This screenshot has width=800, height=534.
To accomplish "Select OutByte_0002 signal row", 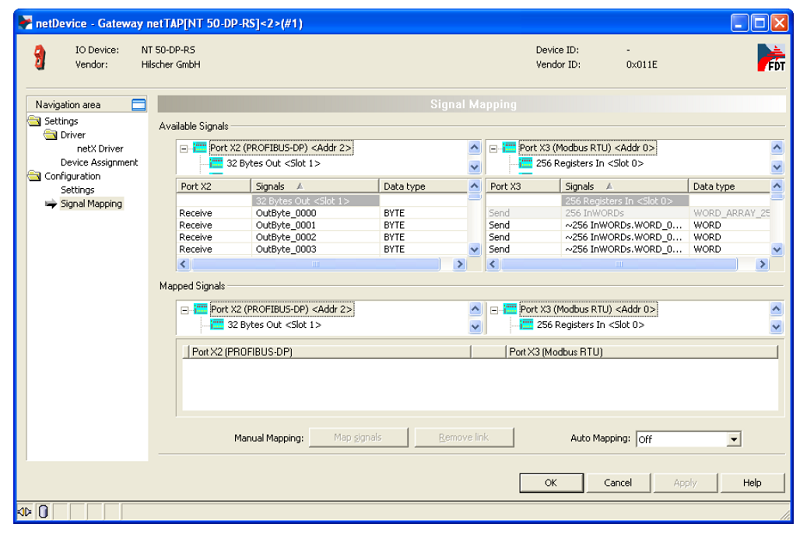I will [x=321, y=237].
